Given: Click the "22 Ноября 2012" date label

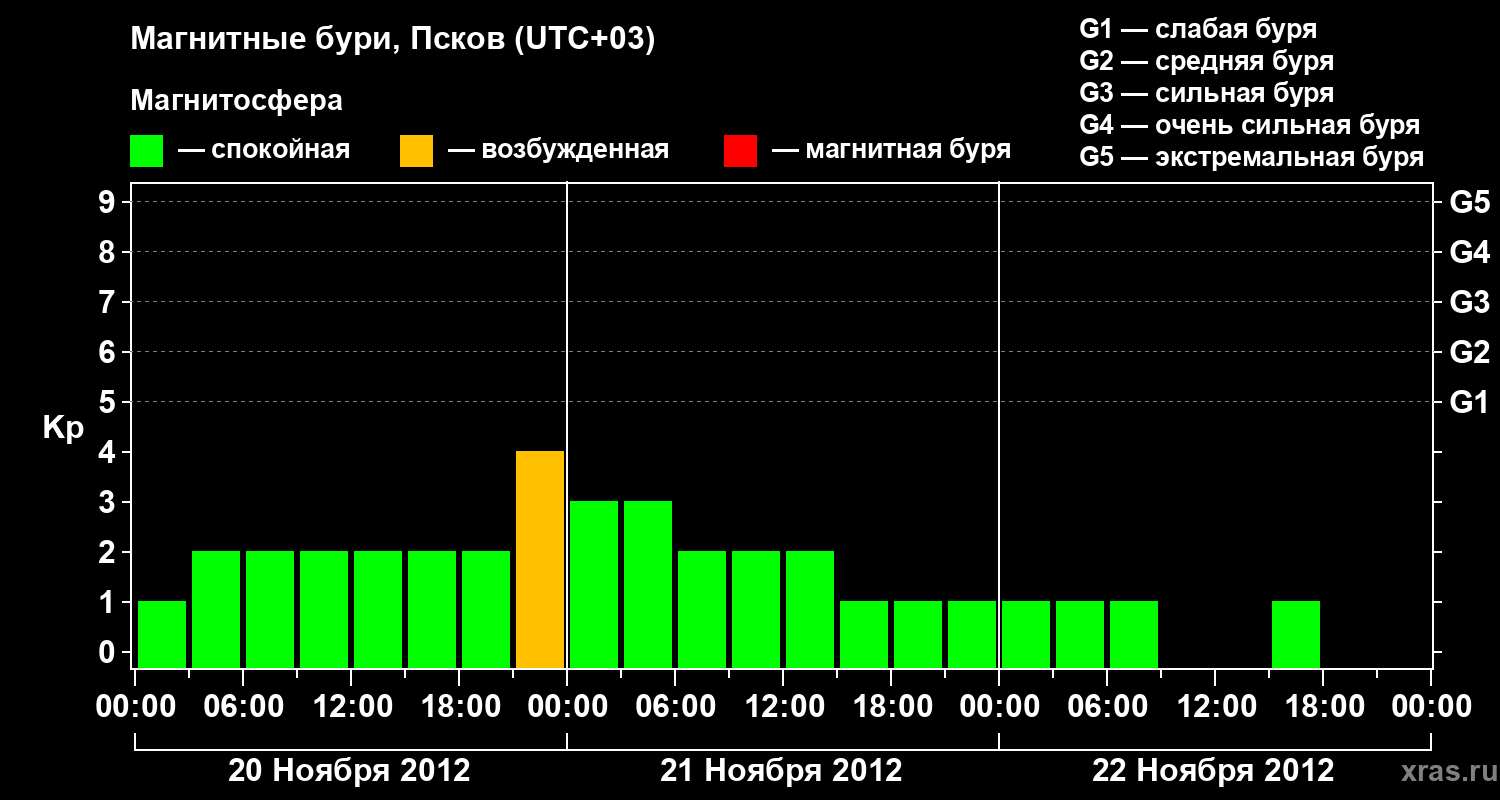Looking at the screenshot, I should click(1213, 771).
